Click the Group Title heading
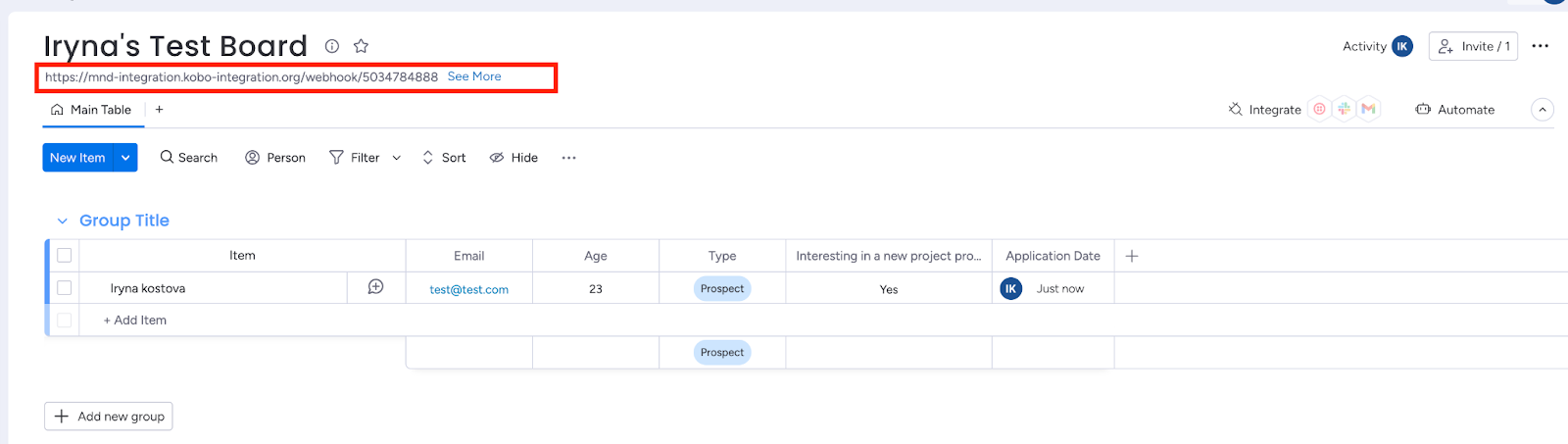The image size is (1568, 444). tap(124, 221)
